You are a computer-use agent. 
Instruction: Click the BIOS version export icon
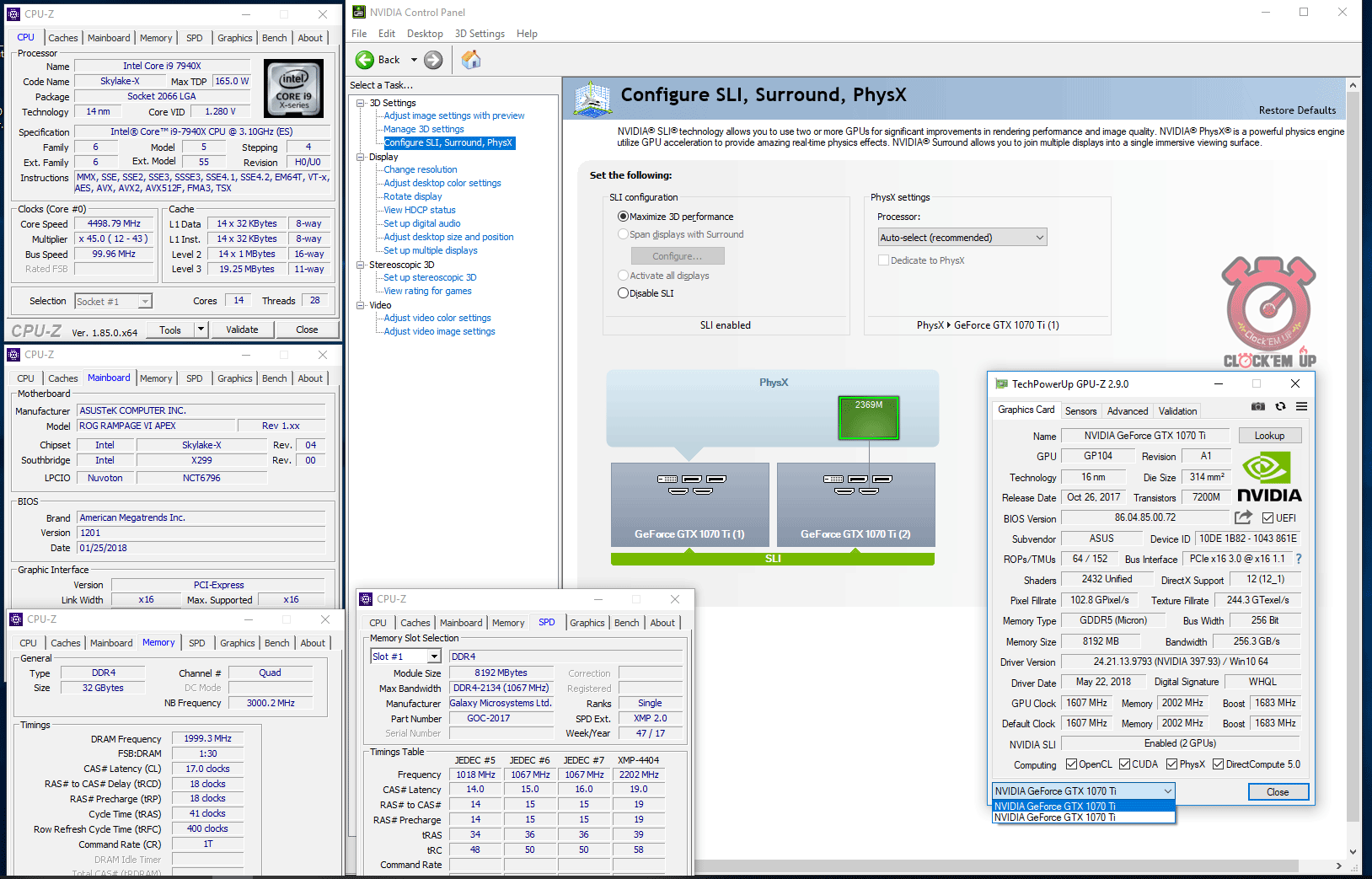(1243, 517)
